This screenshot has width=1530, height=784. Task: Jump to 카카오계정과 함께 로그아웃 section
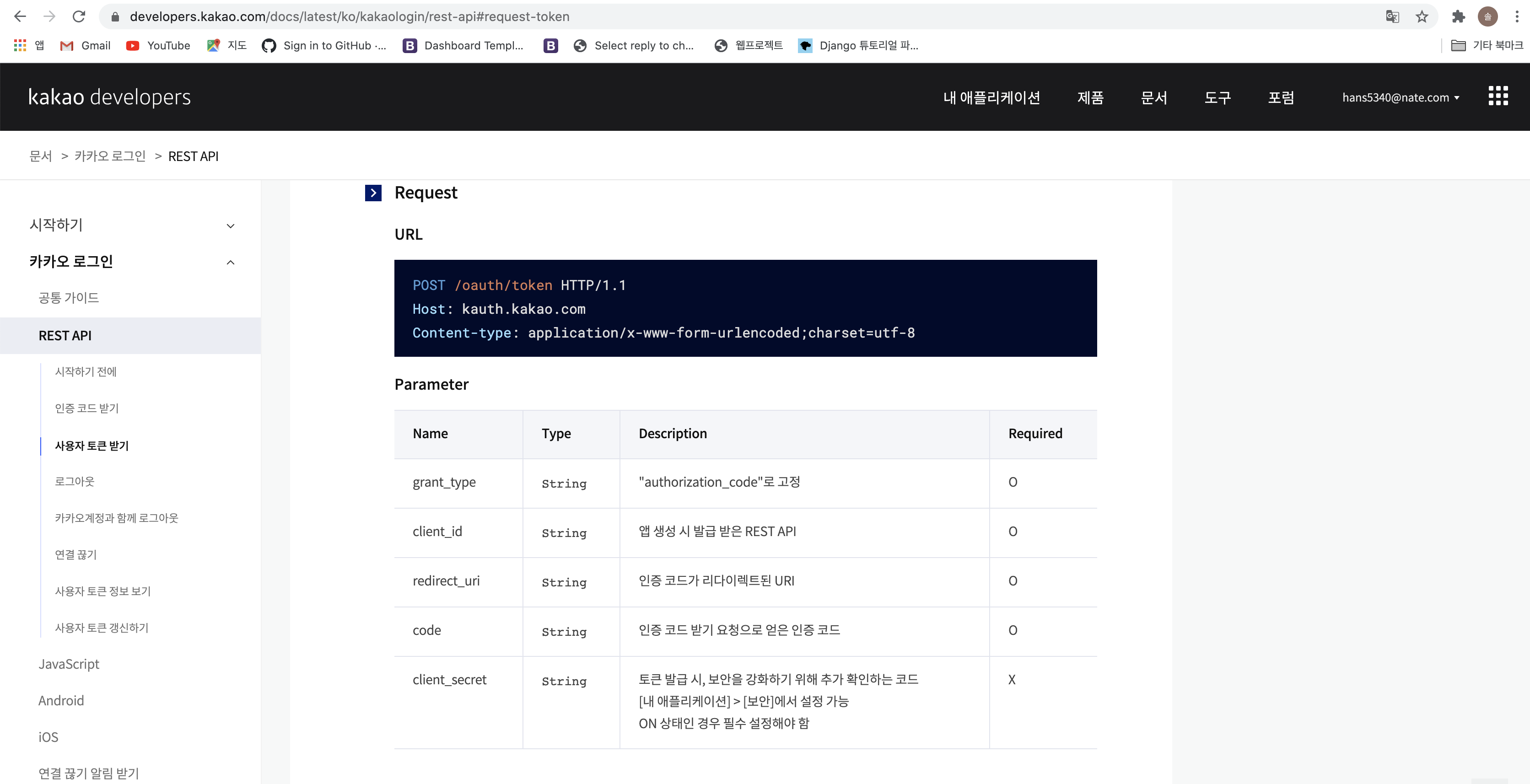pos(116,519)
